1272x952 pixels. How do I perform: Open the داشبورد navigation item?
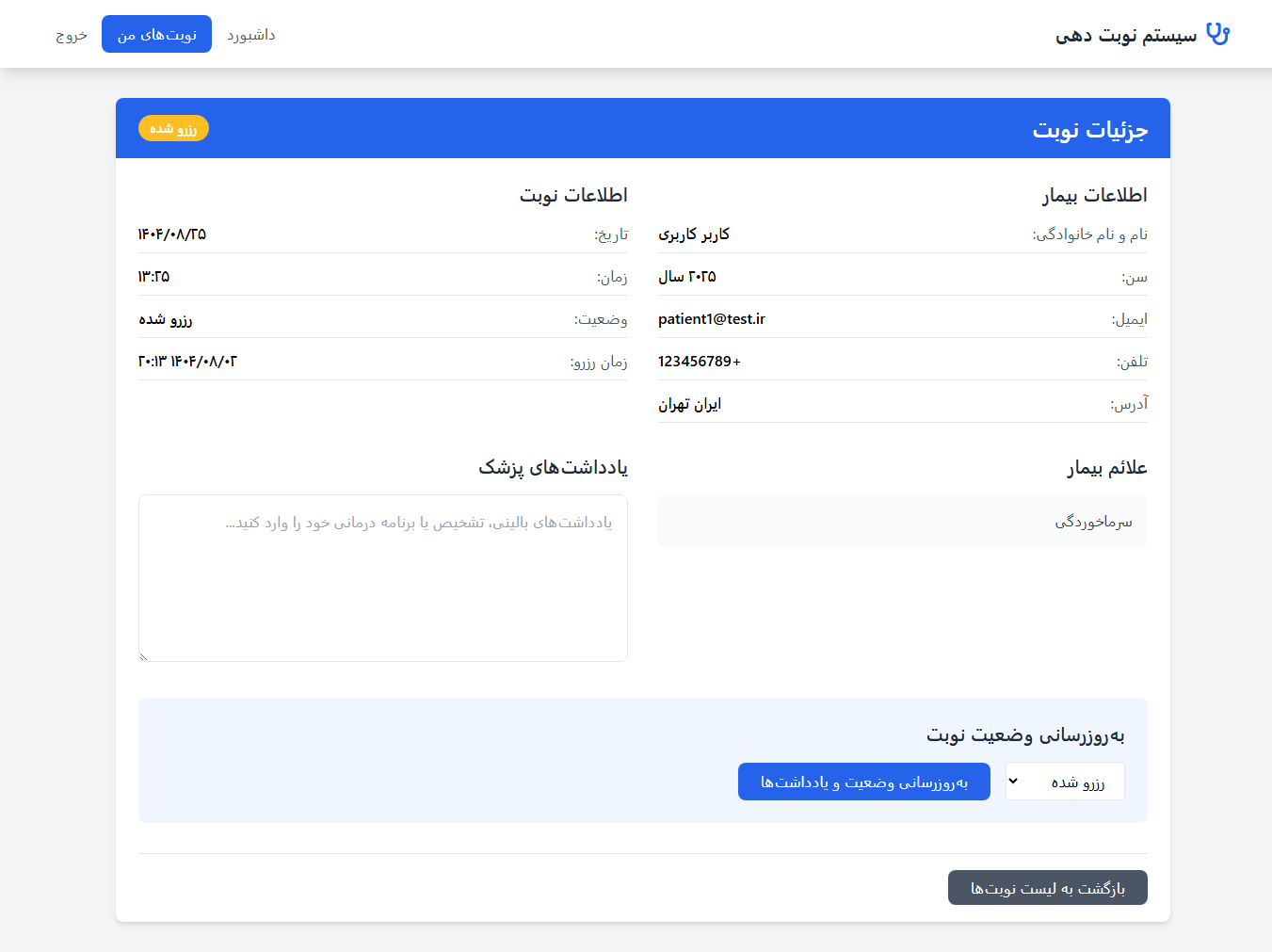tap(250, 35)
